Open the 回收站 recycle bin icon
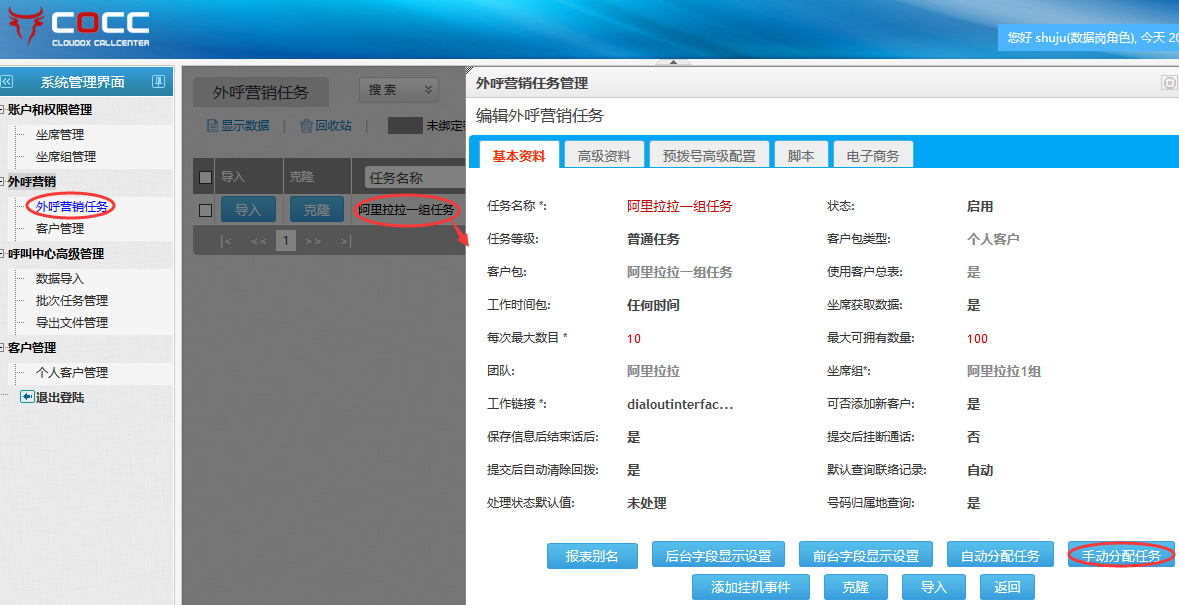Image resolution: width=1179 pixels, height=605 pixels. pyautogui.click(x=307, y=126)
